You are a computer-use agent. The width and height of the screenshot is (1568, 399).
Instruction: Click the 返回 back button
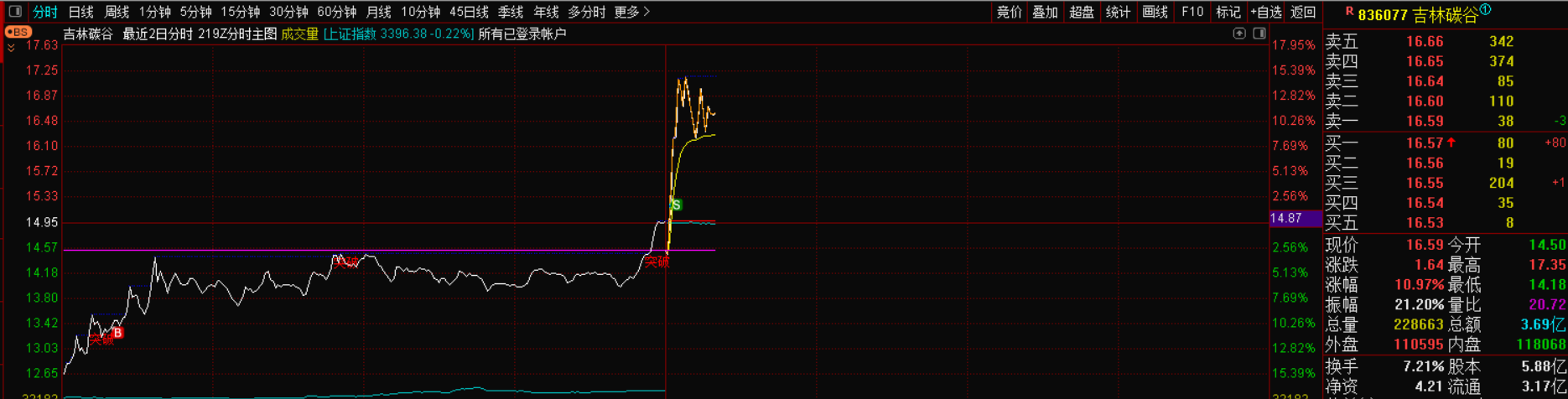pyautogui.click(x=1303, y=12)
